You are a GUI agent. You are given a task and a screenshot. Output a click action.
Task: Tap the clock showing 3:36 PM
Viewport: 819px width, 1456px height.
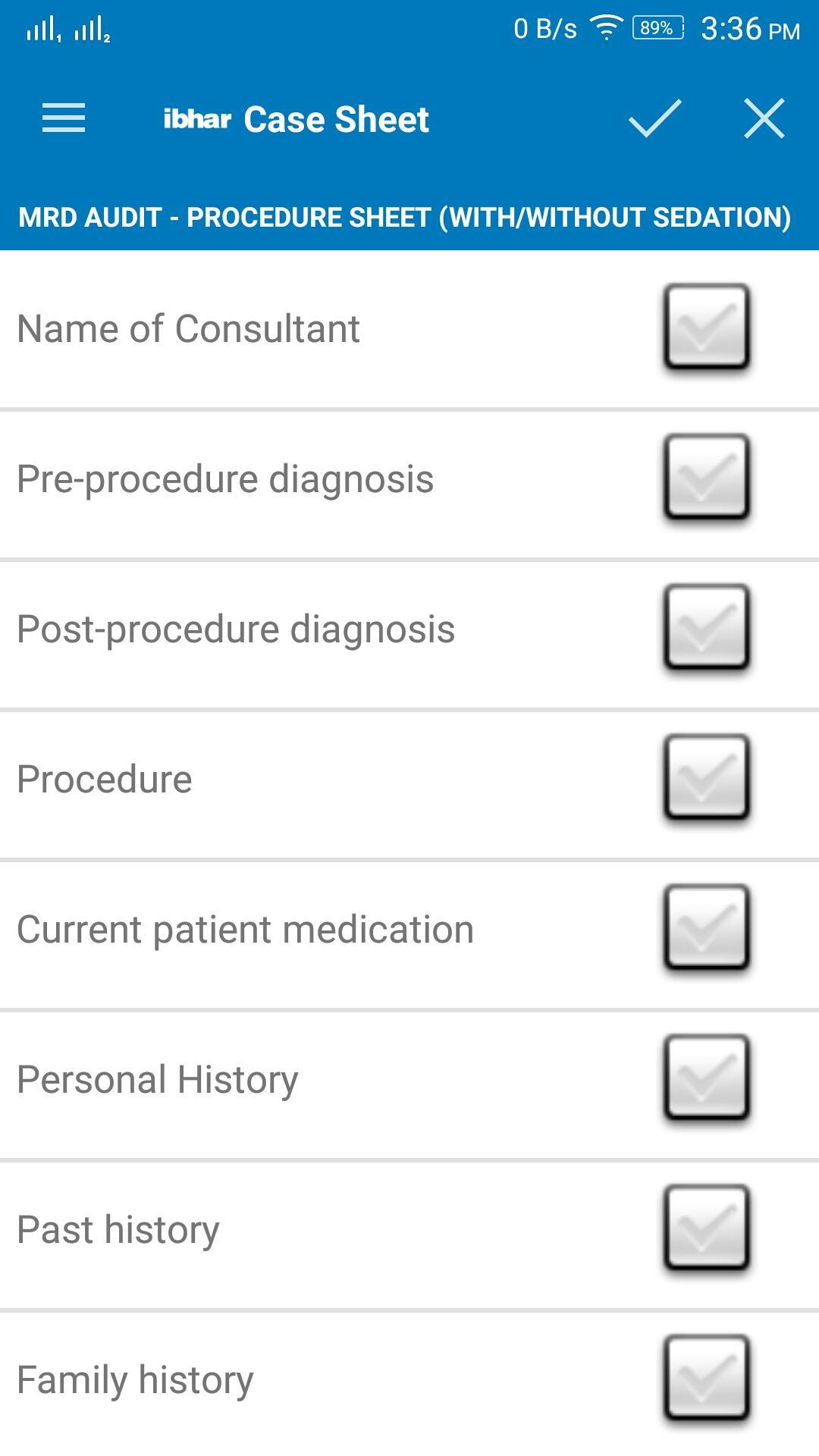coord(750,30)
